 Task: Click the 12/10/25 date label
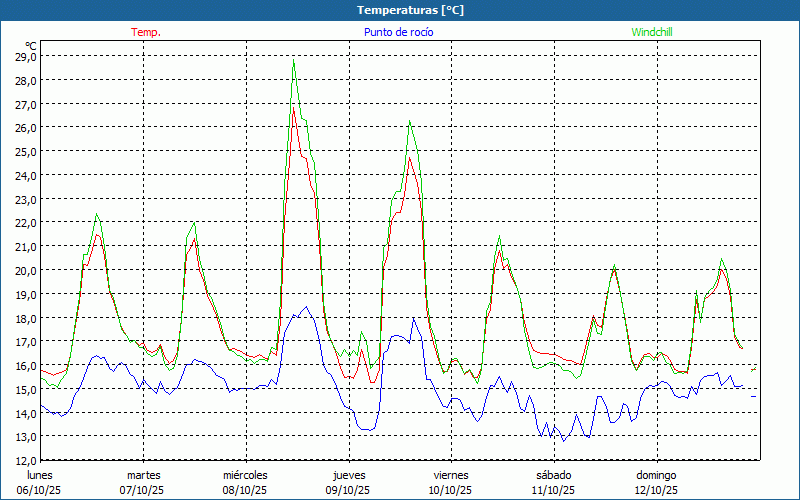click(x=656, y=490)
